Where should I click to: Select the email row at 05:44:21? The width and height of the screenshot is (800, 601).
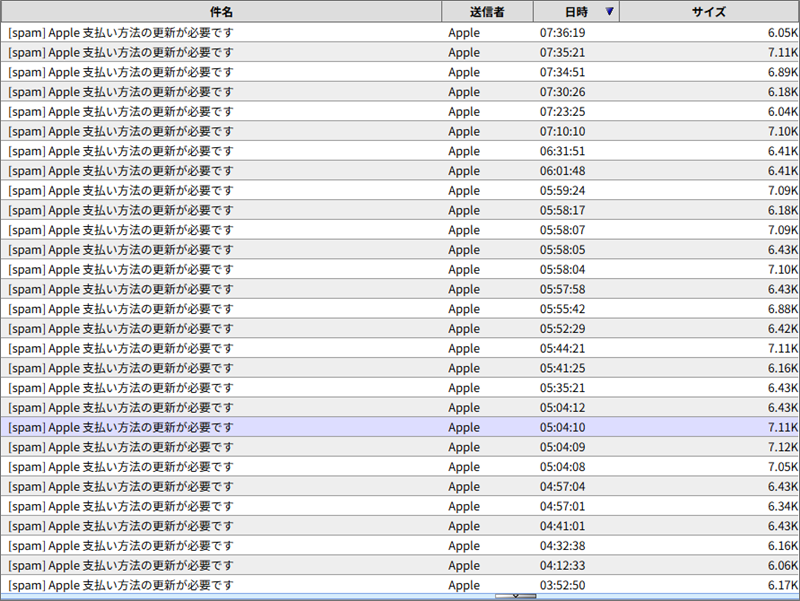pos(400,348)
